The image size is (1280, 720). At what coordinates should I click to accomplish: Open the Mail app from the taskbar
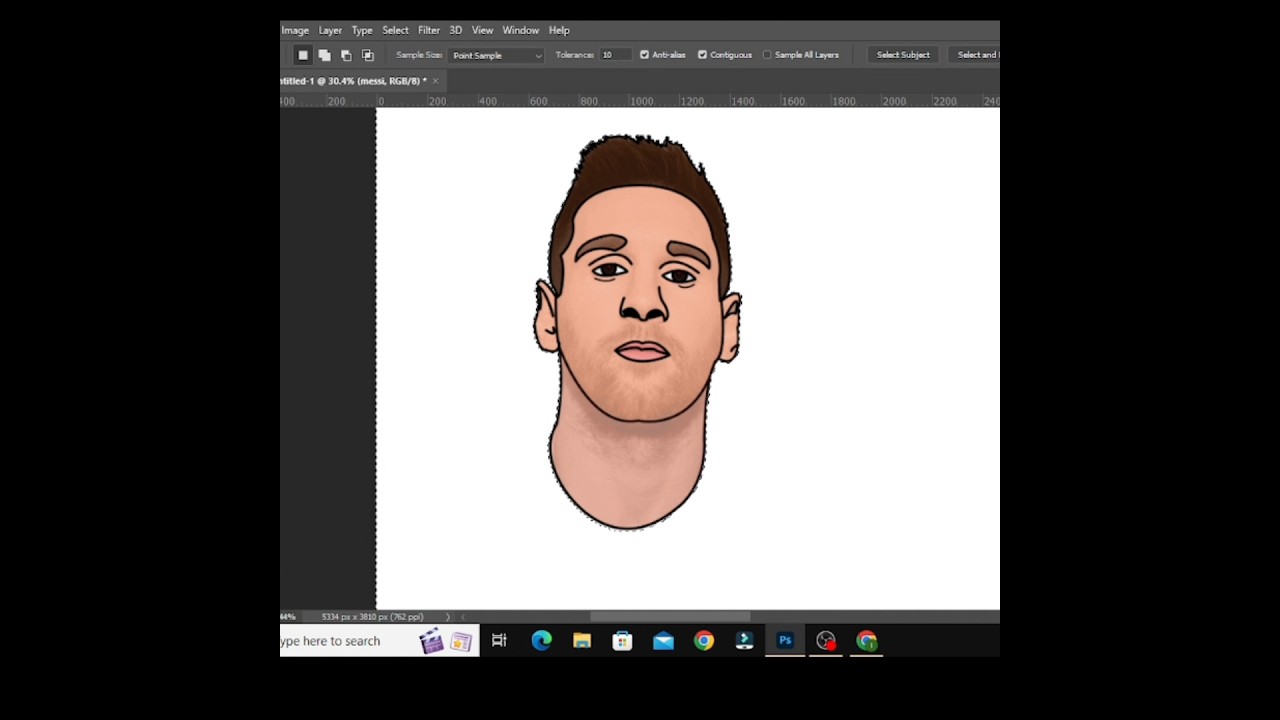click(x=663, y=641)
